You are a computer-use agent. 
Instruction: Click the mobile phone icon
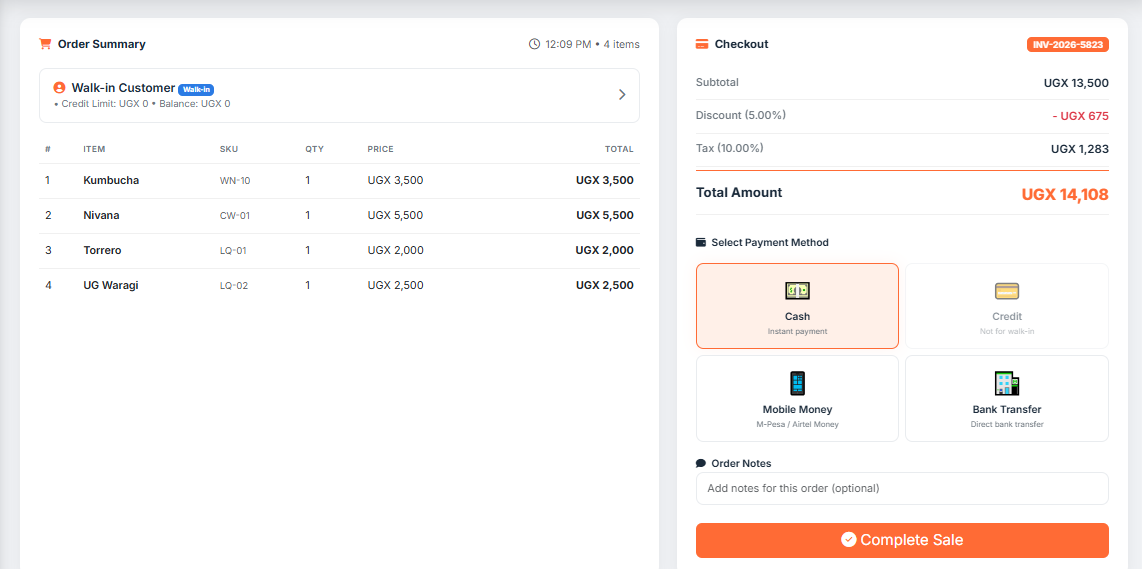798,383
